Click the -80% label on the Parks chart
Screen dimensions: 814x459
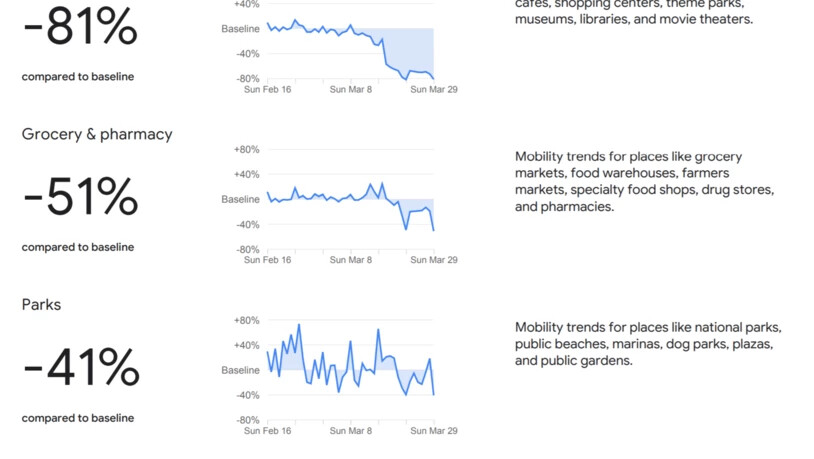tap(247, 420)
